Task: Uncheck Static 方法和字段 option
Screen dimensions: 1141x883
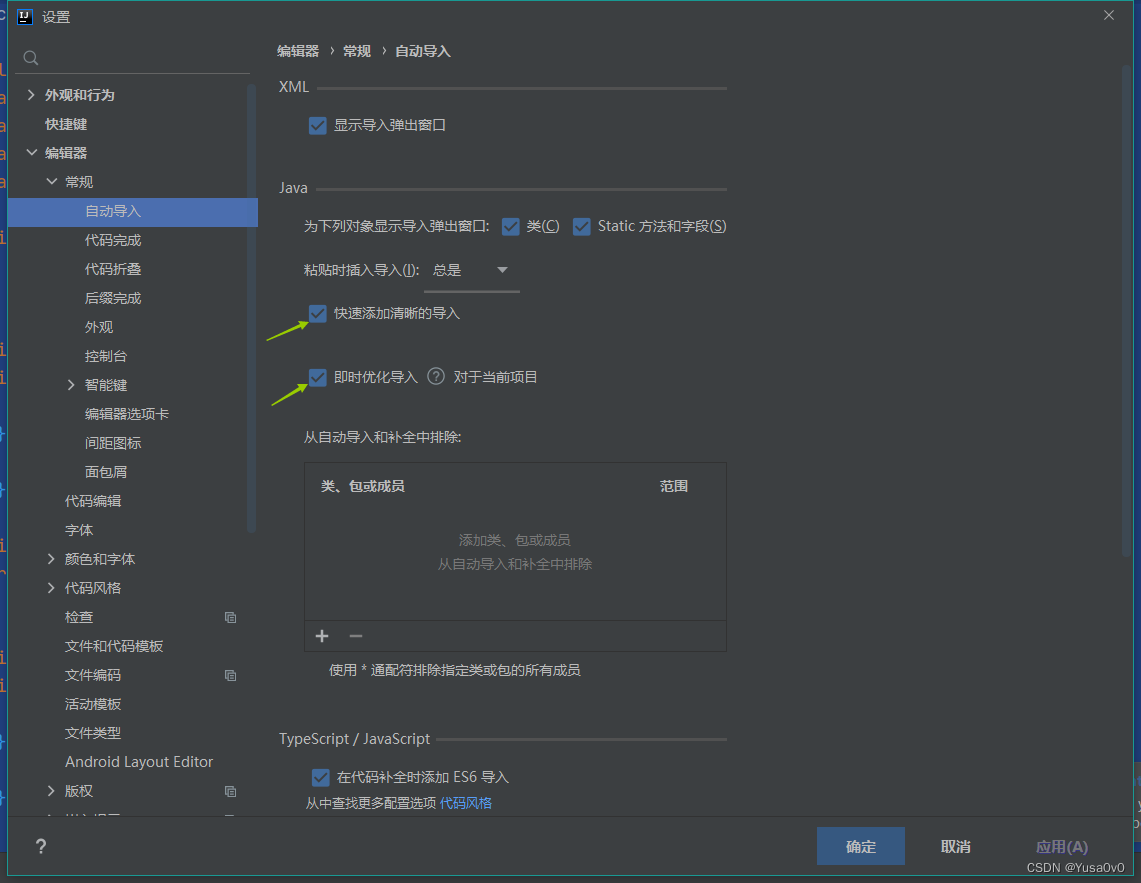Action: pyautogui.click(x=581, y=226)
